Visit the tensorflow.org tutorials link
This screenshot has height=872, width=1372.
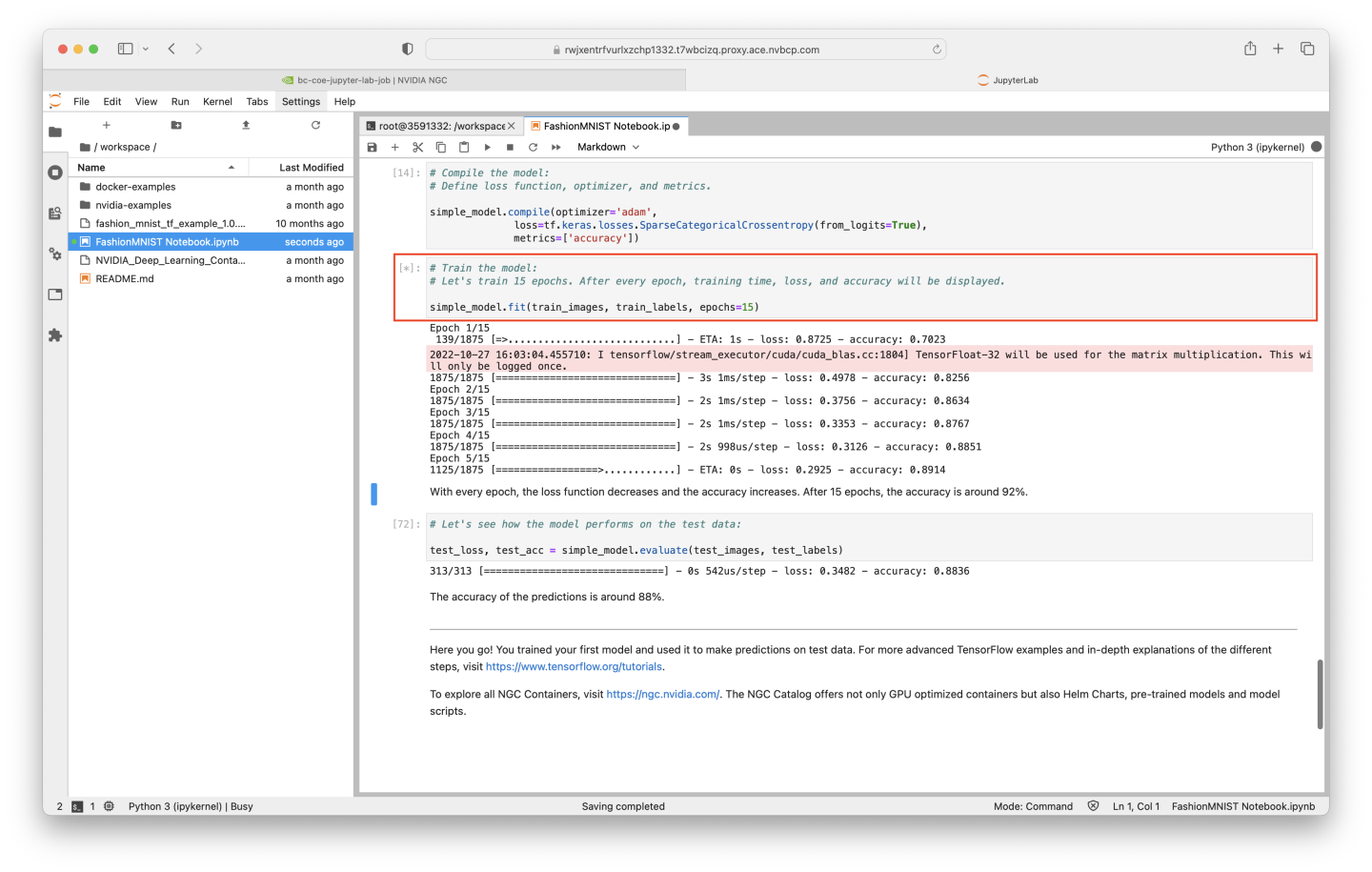click(573, 666)
